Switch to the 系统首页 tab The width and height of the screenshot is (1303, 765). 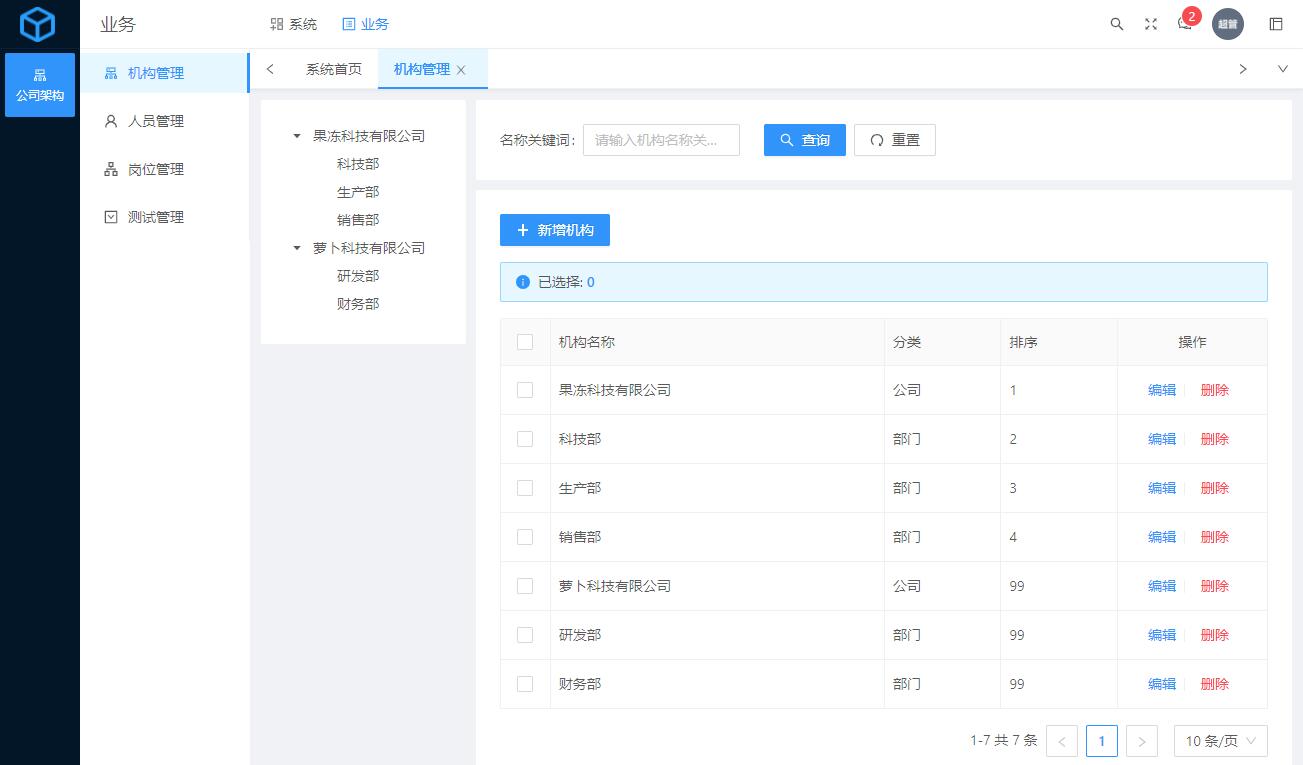coord(336,69)
